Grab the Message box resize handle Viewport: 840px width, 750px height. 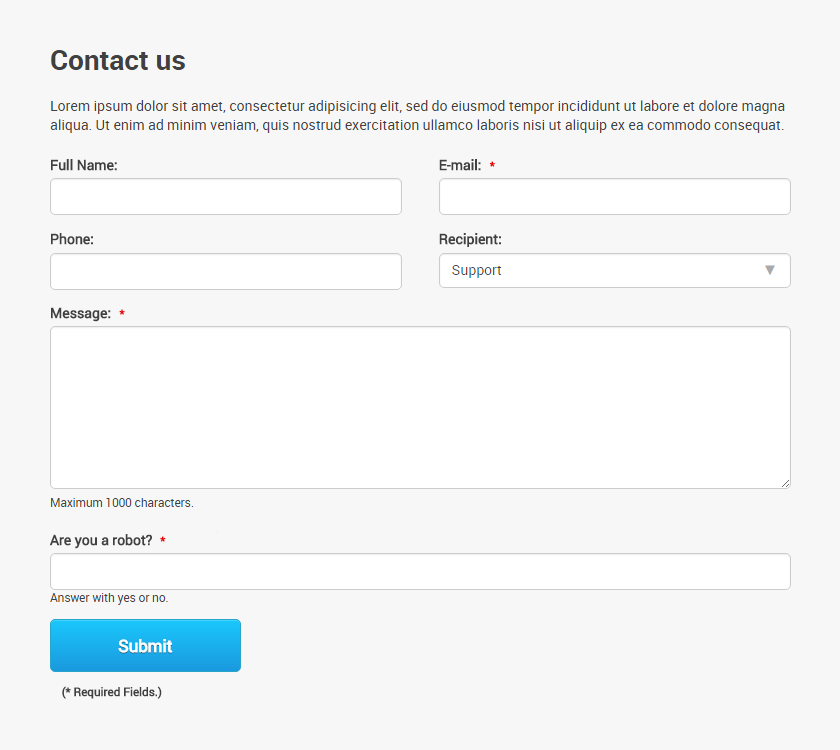point(785,483)
